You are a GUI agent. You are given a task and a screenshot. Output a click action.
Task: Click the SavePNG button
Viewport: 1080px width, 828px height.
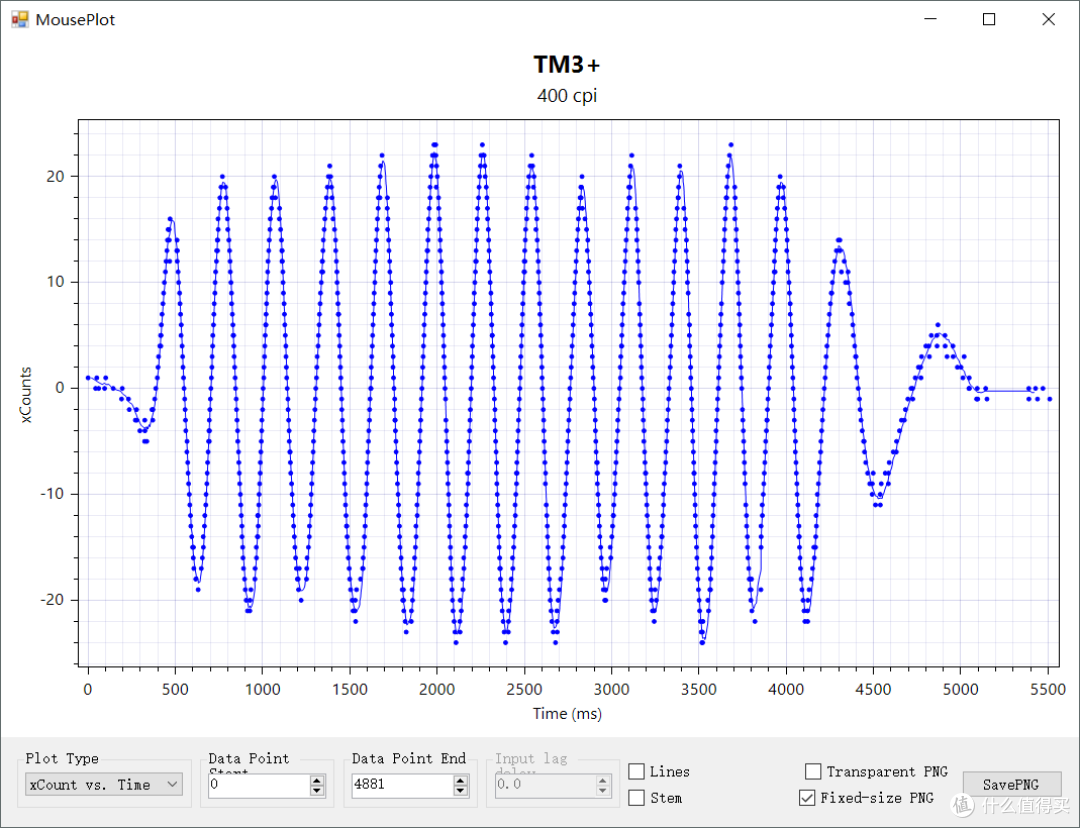coord(1011,785)
